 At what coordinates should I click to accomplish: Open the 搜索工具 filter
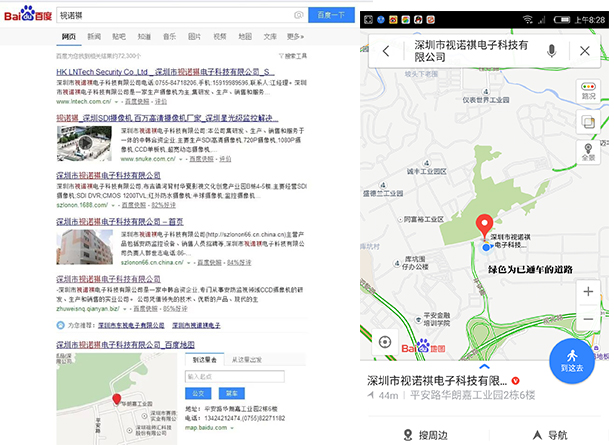(293, 56)
